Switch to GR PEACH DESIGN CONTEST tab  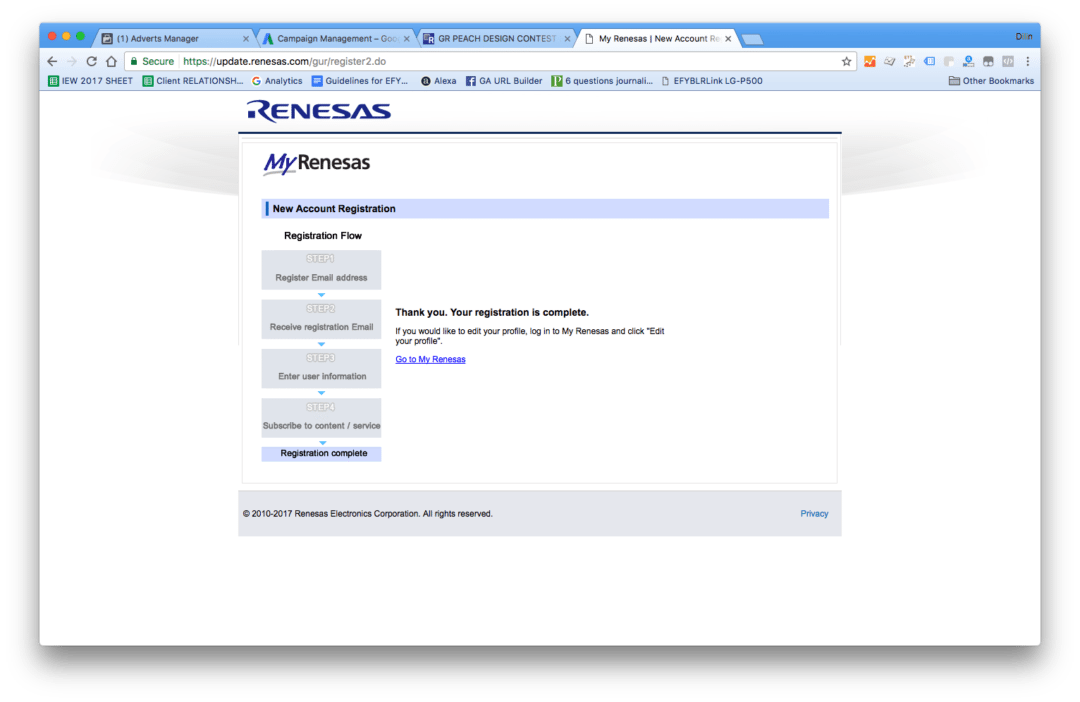pos(494,38)
